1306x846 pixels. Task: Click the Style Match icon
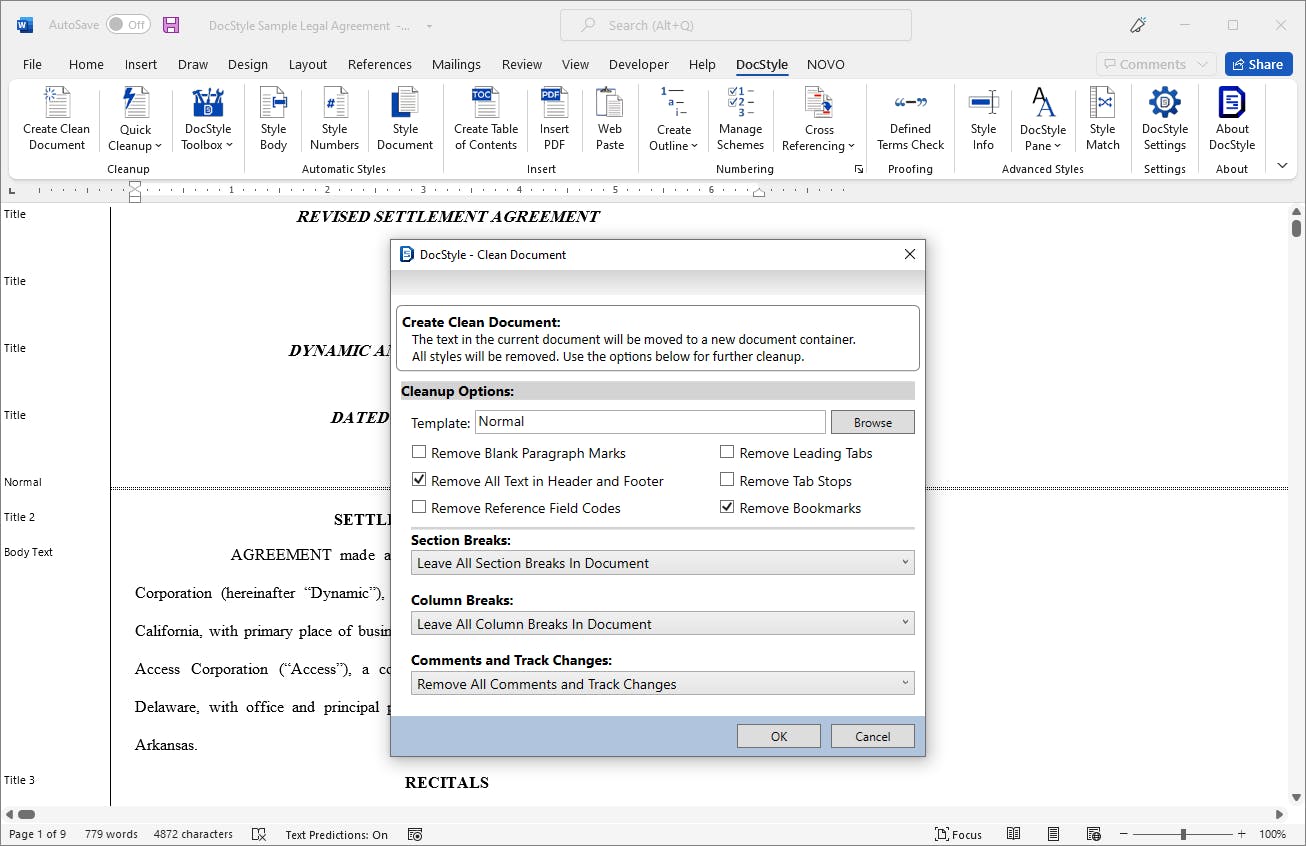pyautogui.click(x=1103, y=103)
